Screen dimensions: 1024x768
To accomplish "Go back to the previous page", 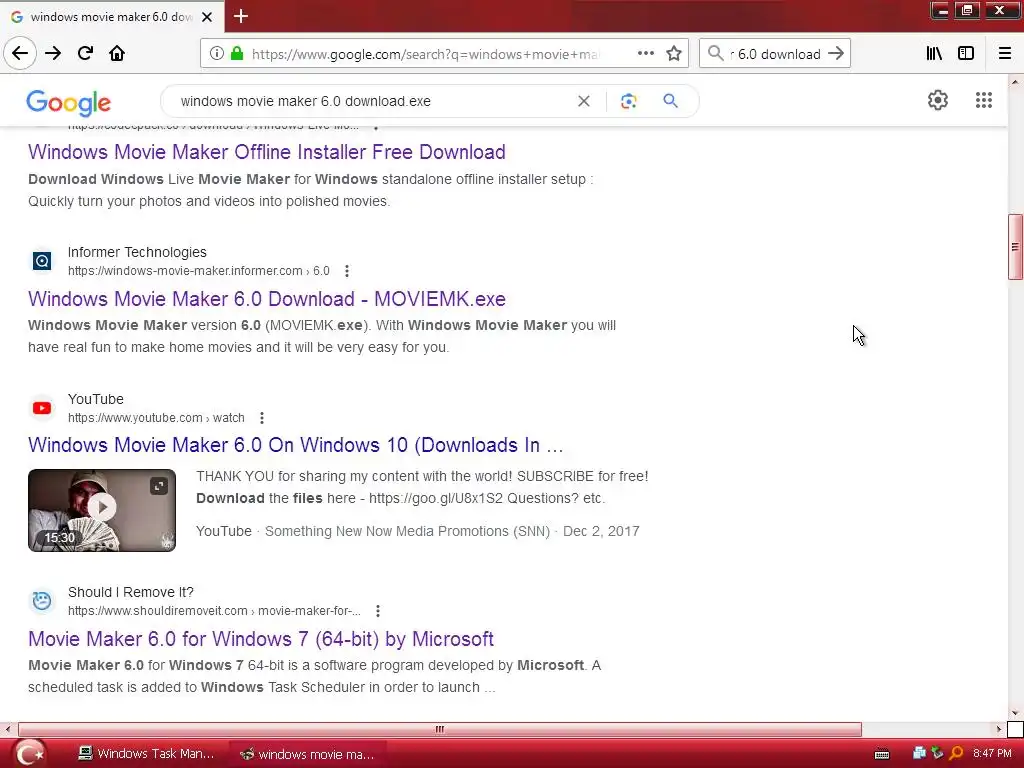I will tap(20, 53).
